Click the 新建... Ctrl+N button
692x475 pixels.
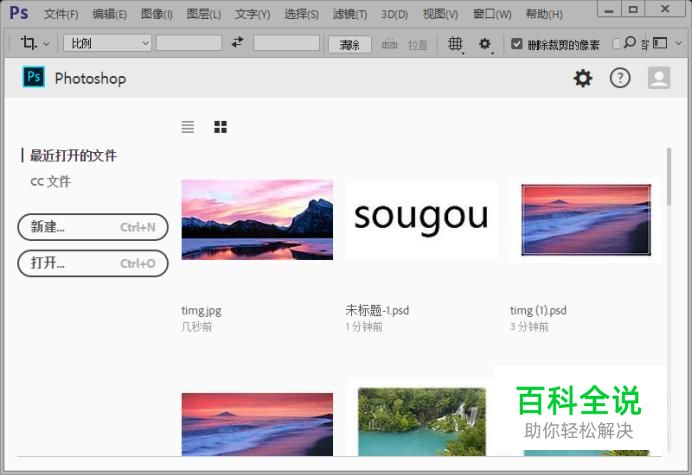(x=93, y=227)
